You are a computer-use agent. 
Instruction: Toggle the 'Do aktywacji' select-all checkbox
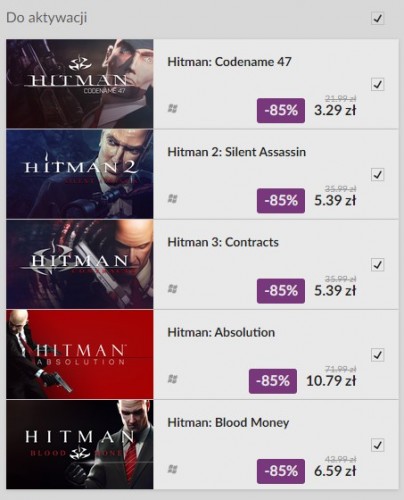coord(377,18)
